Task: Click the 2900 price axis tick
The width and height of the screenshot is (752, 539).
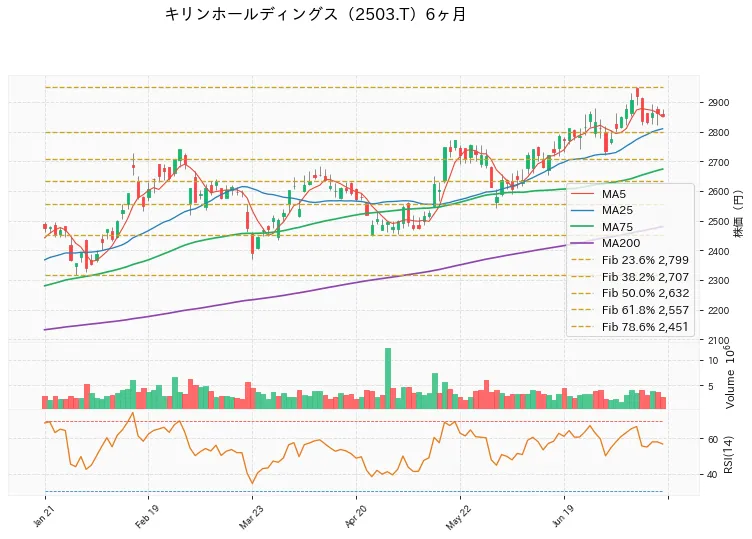Action: [x=717, y=103]
